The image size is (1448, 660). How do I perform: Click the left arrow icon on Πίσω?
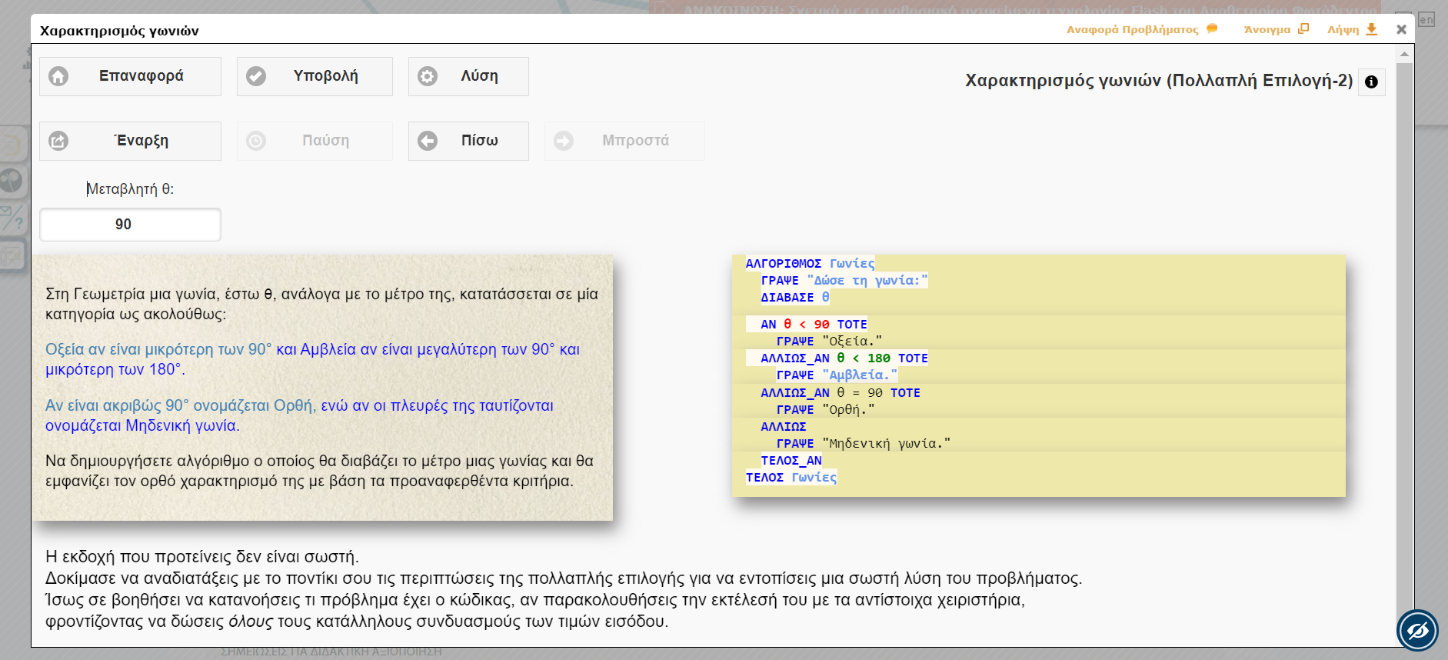pos(427,141)
